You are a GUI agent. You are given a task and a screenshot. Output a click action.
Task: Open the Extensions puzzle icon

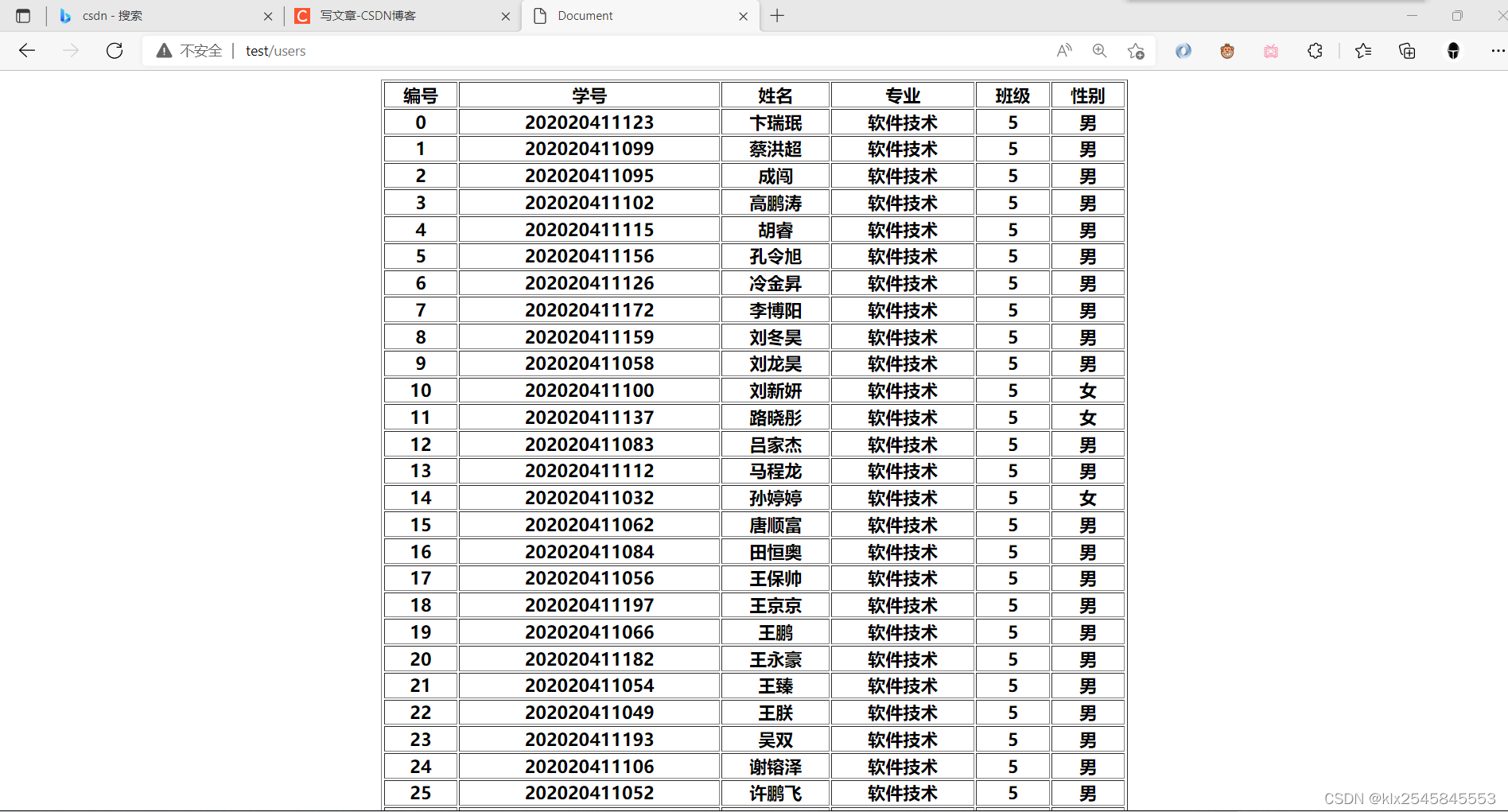pos(1315,51)
